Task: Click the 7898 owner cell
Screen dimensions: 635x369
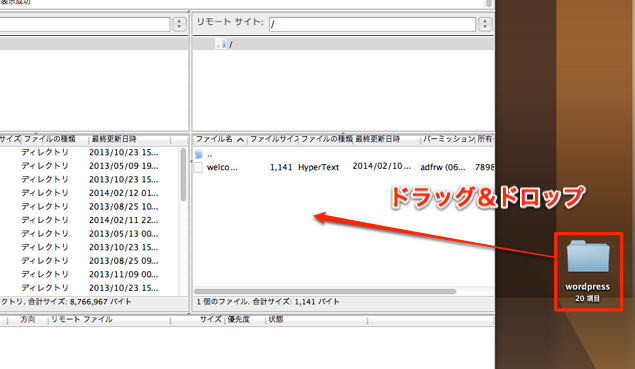Action: (x=484, y=167)
